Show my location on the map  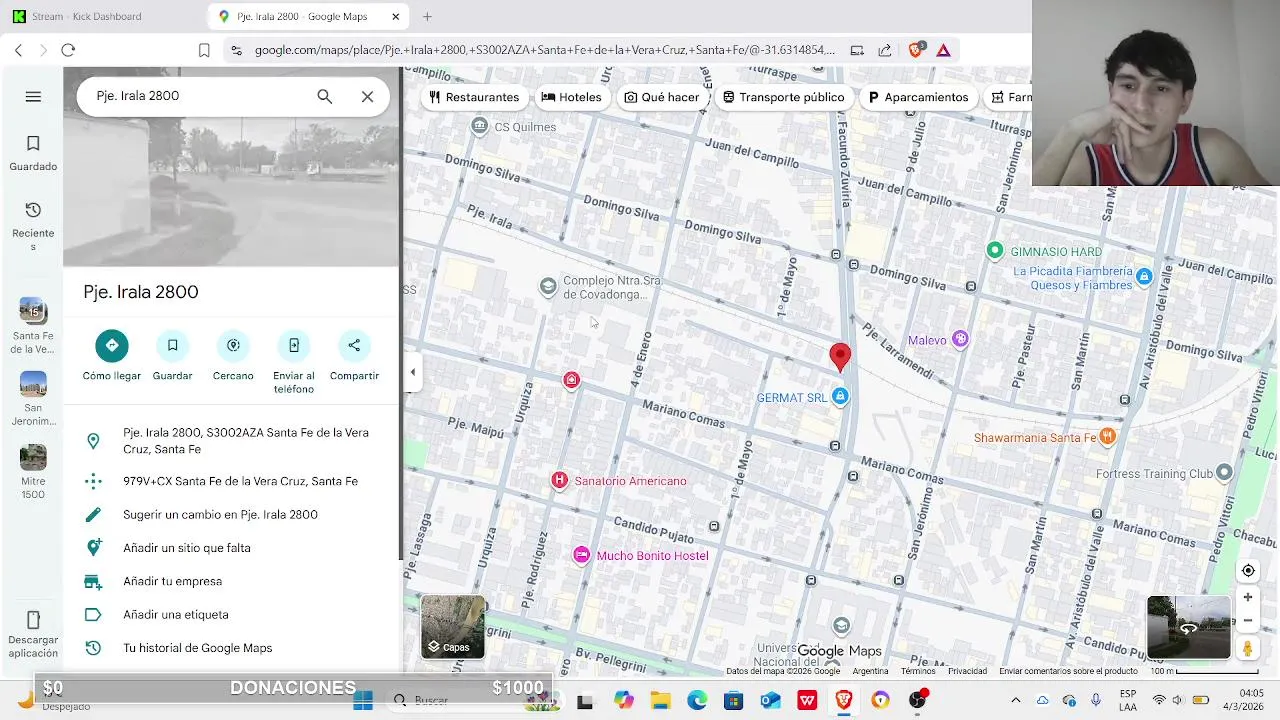(x=1248, y=571)
